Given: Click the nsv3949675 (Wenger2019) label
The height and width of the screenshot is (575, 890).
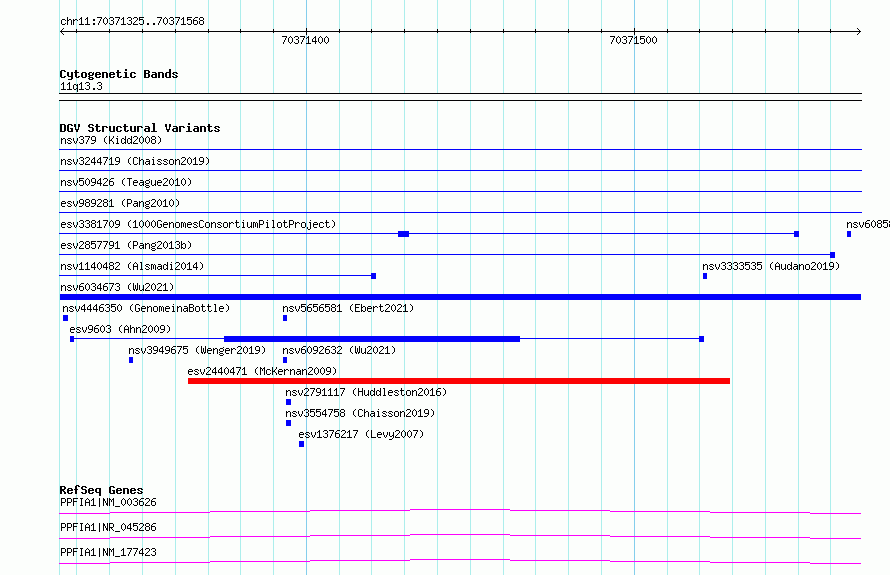Looking at the screenshot, I should pos(197,350).
